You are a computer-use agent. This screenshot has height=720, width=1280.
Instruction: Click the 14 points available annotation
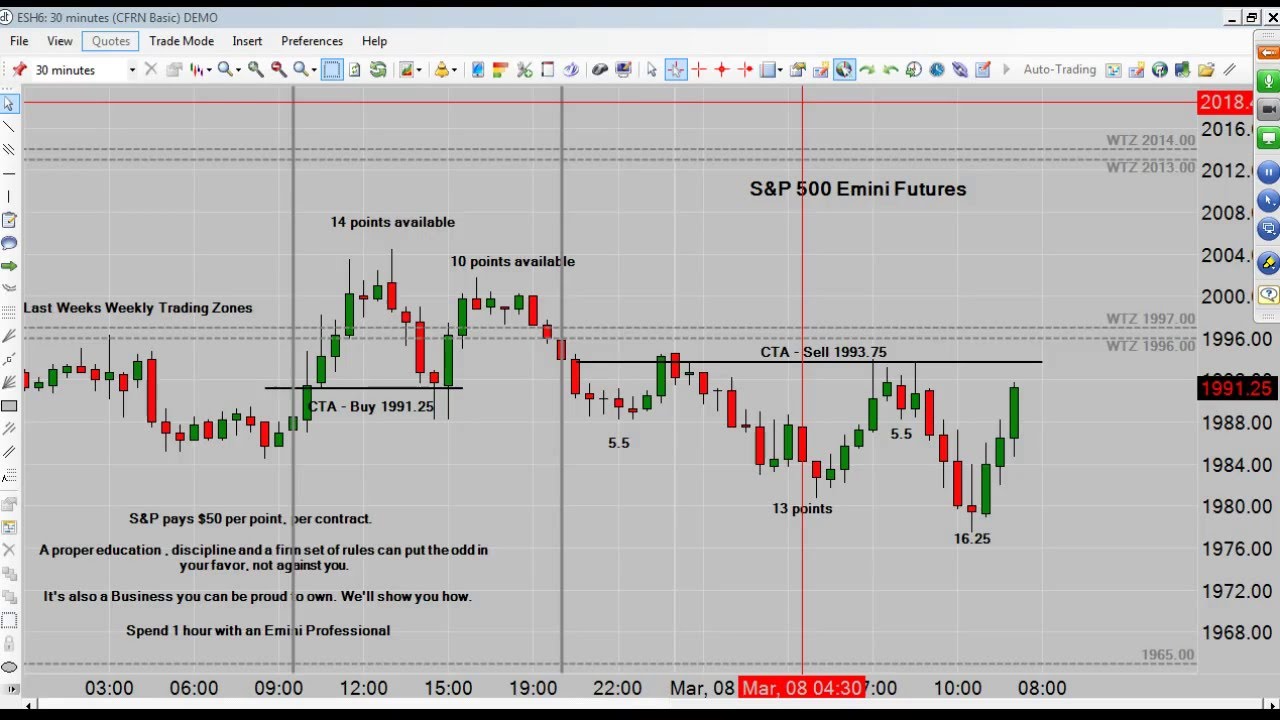393,222
